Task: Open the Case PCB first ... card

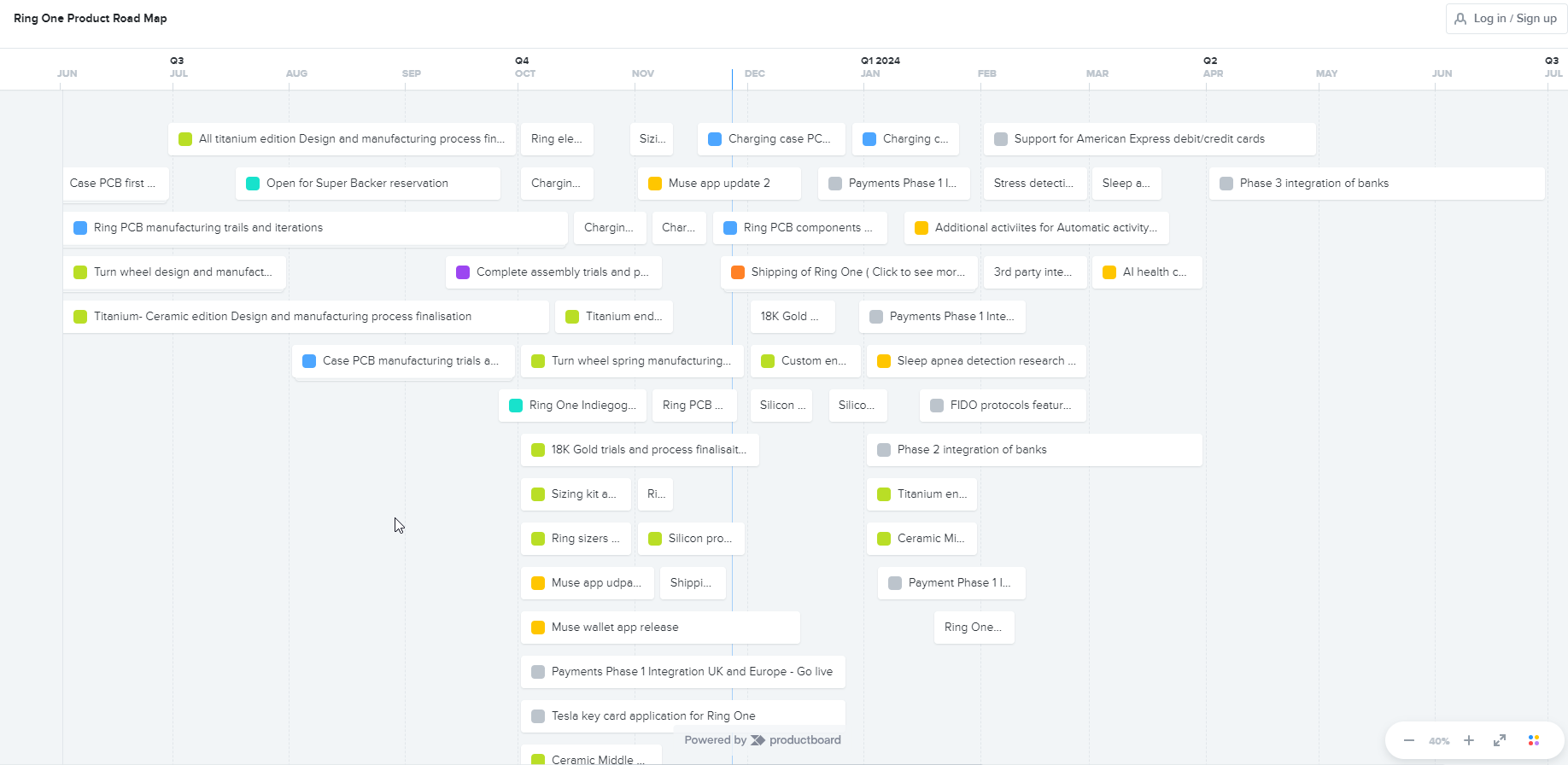Action: coord(115,184)
